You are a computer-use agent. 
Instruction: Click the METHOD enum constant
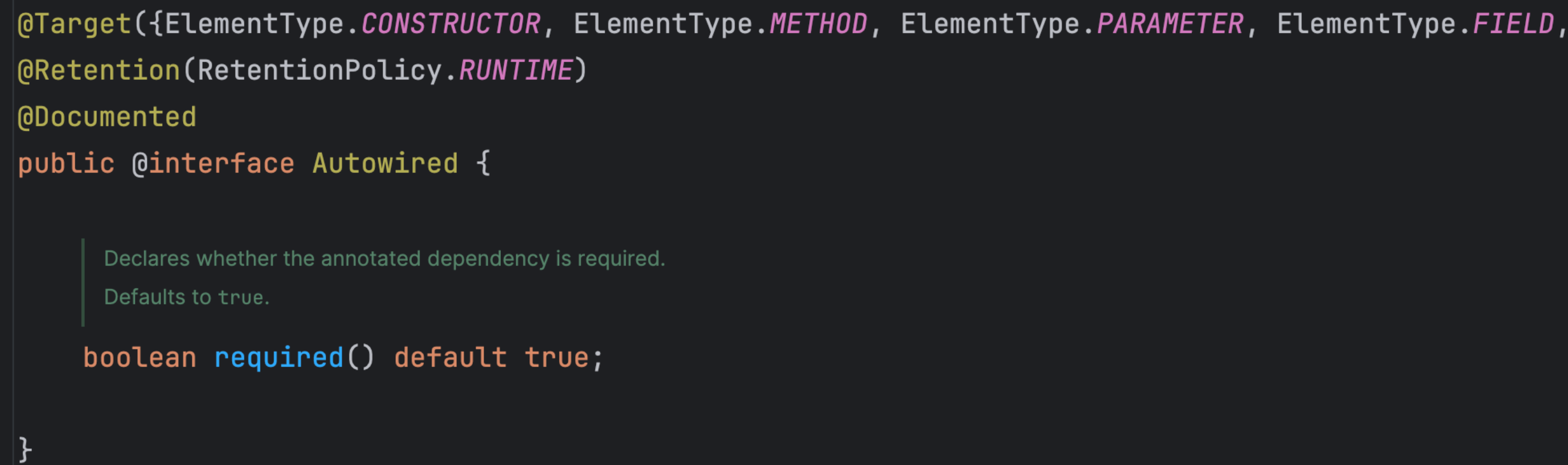tap(818, 24)
